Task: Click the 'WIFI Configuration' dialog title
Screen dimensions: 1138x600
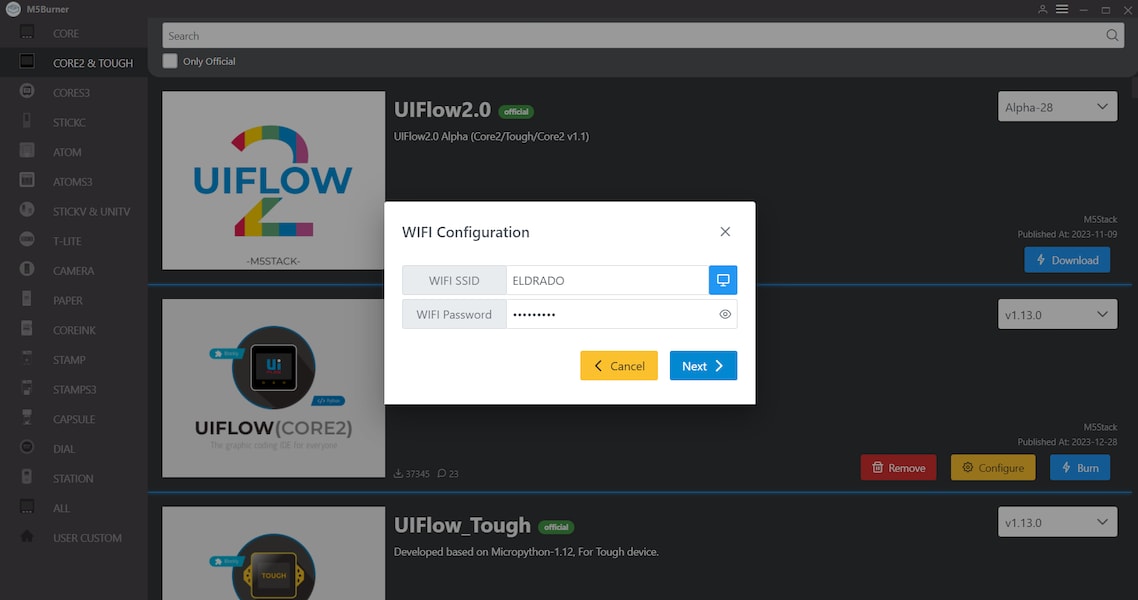Action: tap(466, 232)
